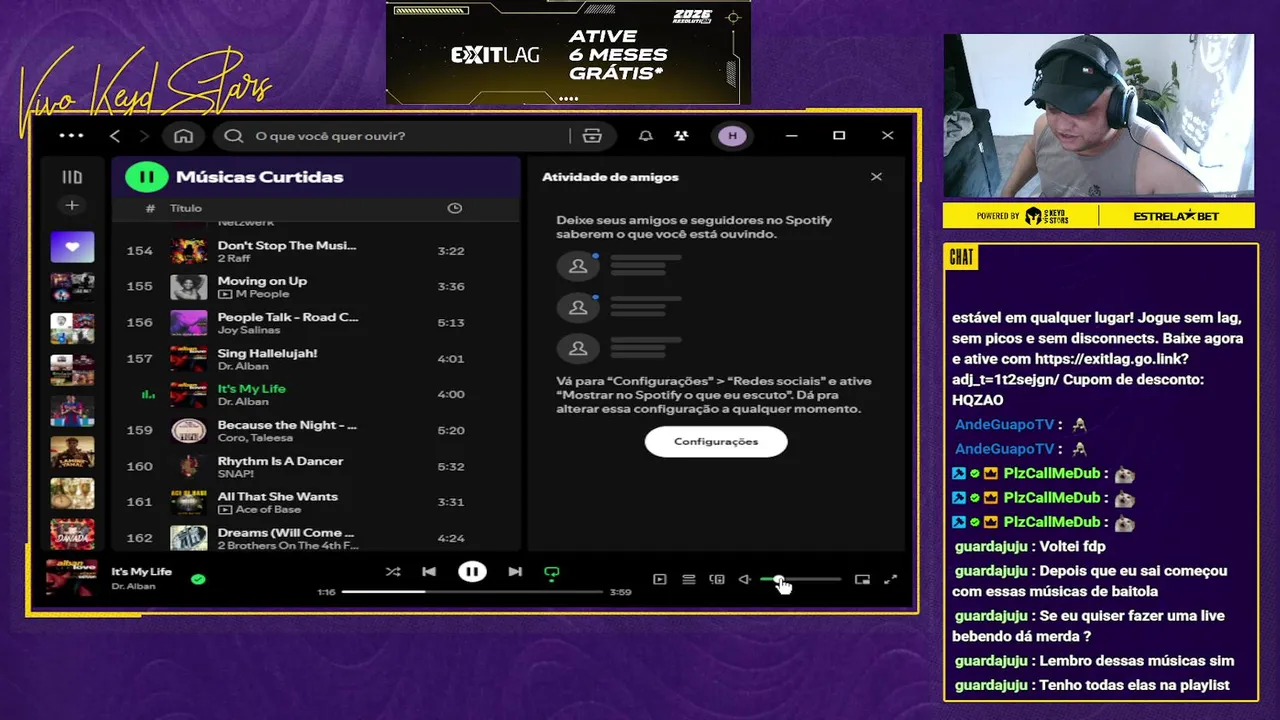
Task: Open the notifications bell
Action: pyautogui.click(x=646, y=136)
